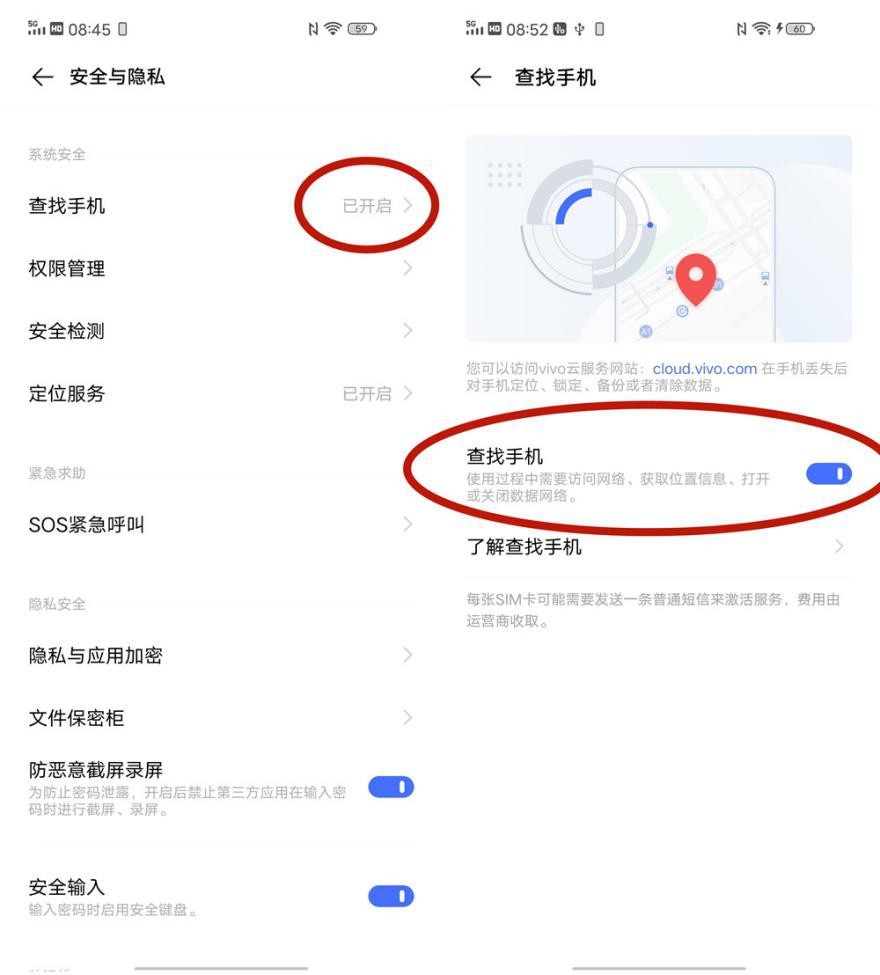Tap 隐私与应用加密 list row
This screenshot has height=975, width=880.
tap(221, 655)
